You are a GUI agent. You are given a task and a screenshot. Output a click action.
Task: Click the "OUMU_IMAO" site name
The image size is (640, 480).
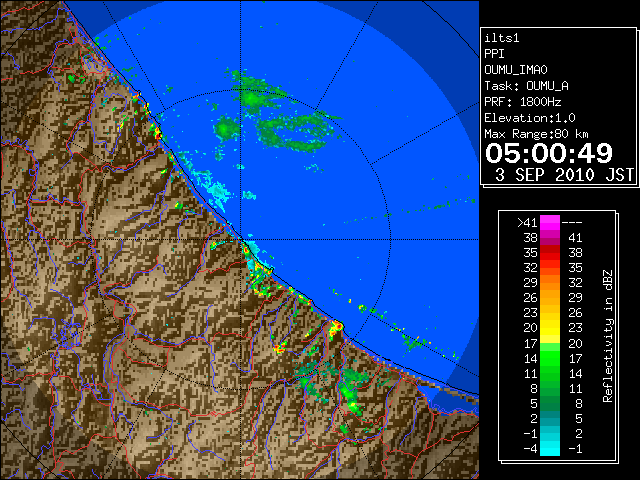coord(516,70)
